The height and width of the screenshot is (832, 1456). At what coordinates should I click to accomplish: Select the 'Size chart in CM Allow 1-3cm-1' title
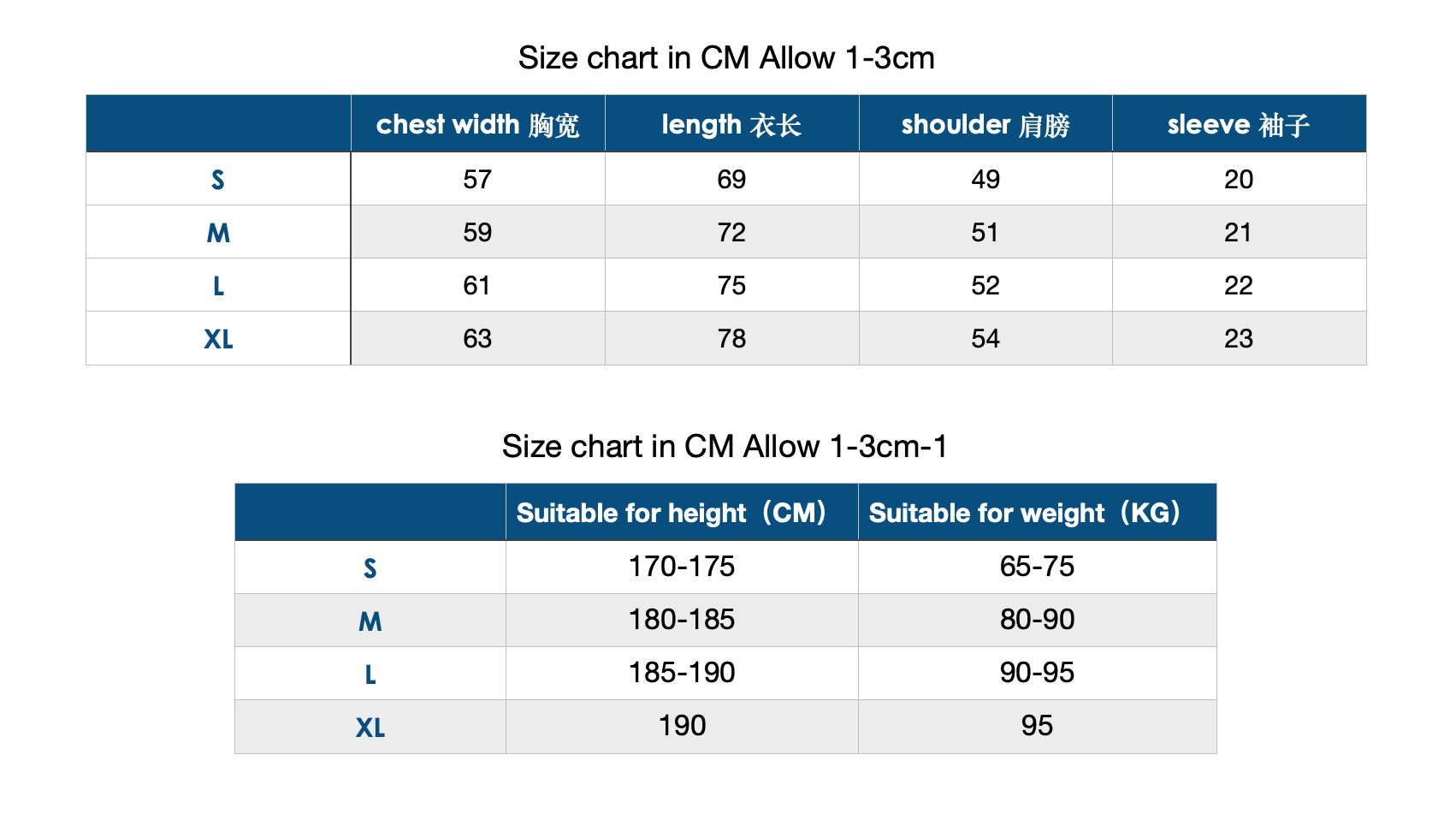(x=725, y=447)
